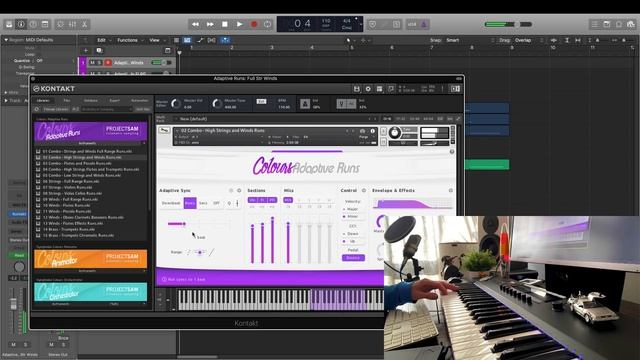Viewport: 640px width, 360px height.
Task: Expand the More section in inspector
Action: [6, 92]
